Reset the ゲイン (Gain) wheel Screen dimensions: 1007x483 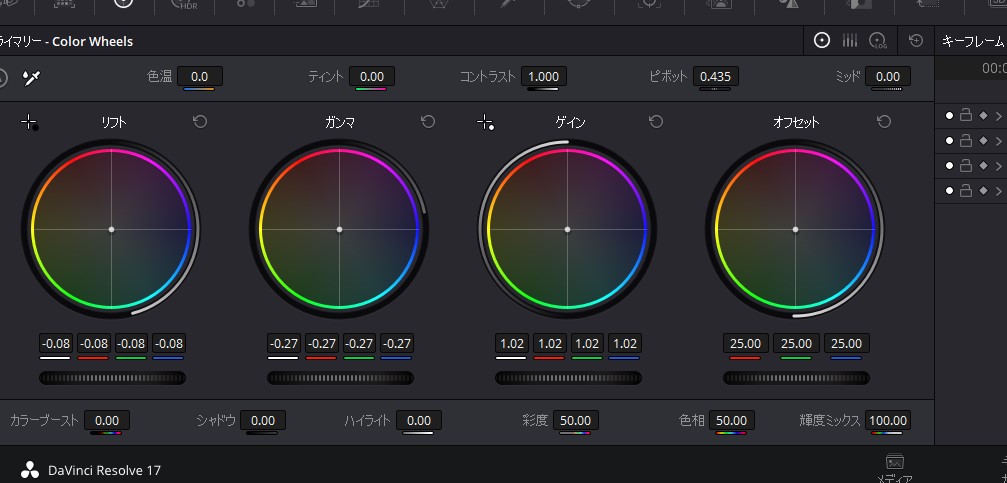pos(656,121)
